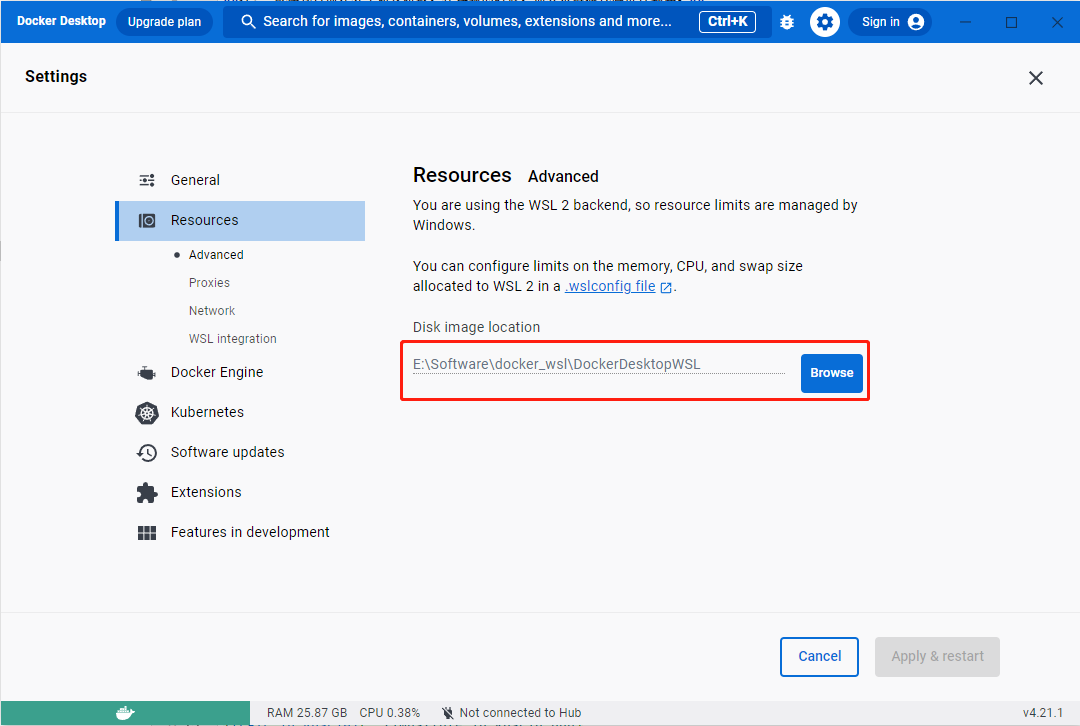The height and width of the screenshot is (726, 1080).
Task: Open WSL integration settings
Action: coord(232,339)
